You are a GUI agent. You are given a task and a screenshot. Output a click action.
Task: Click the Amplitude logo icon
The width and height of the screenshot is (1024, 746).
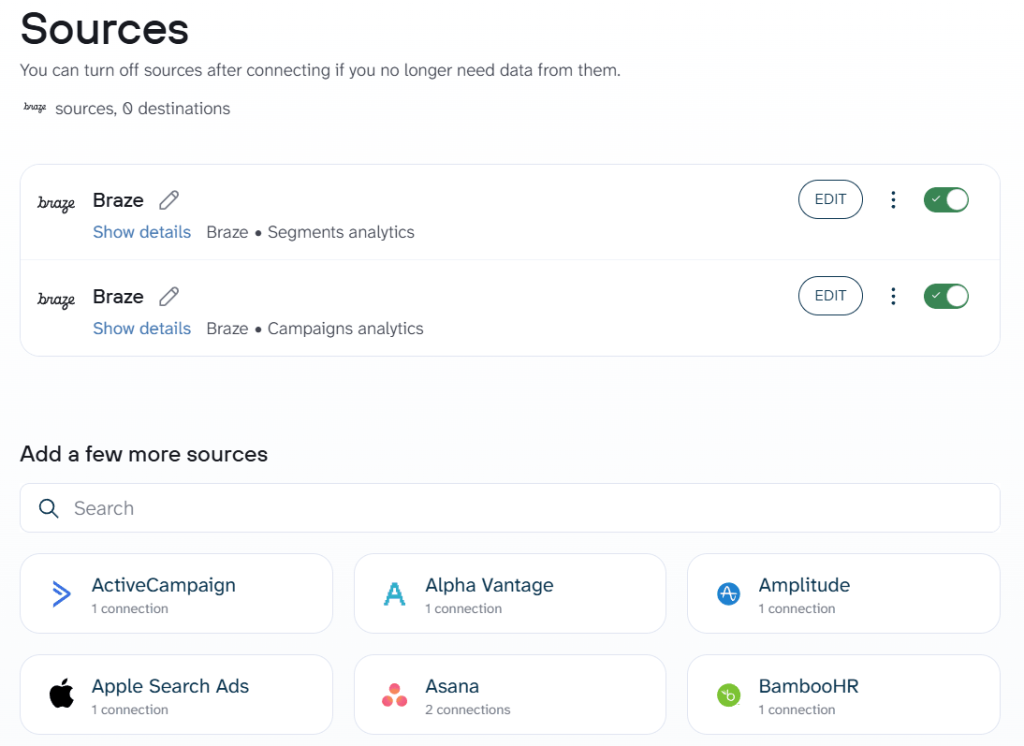coord(728,594)
